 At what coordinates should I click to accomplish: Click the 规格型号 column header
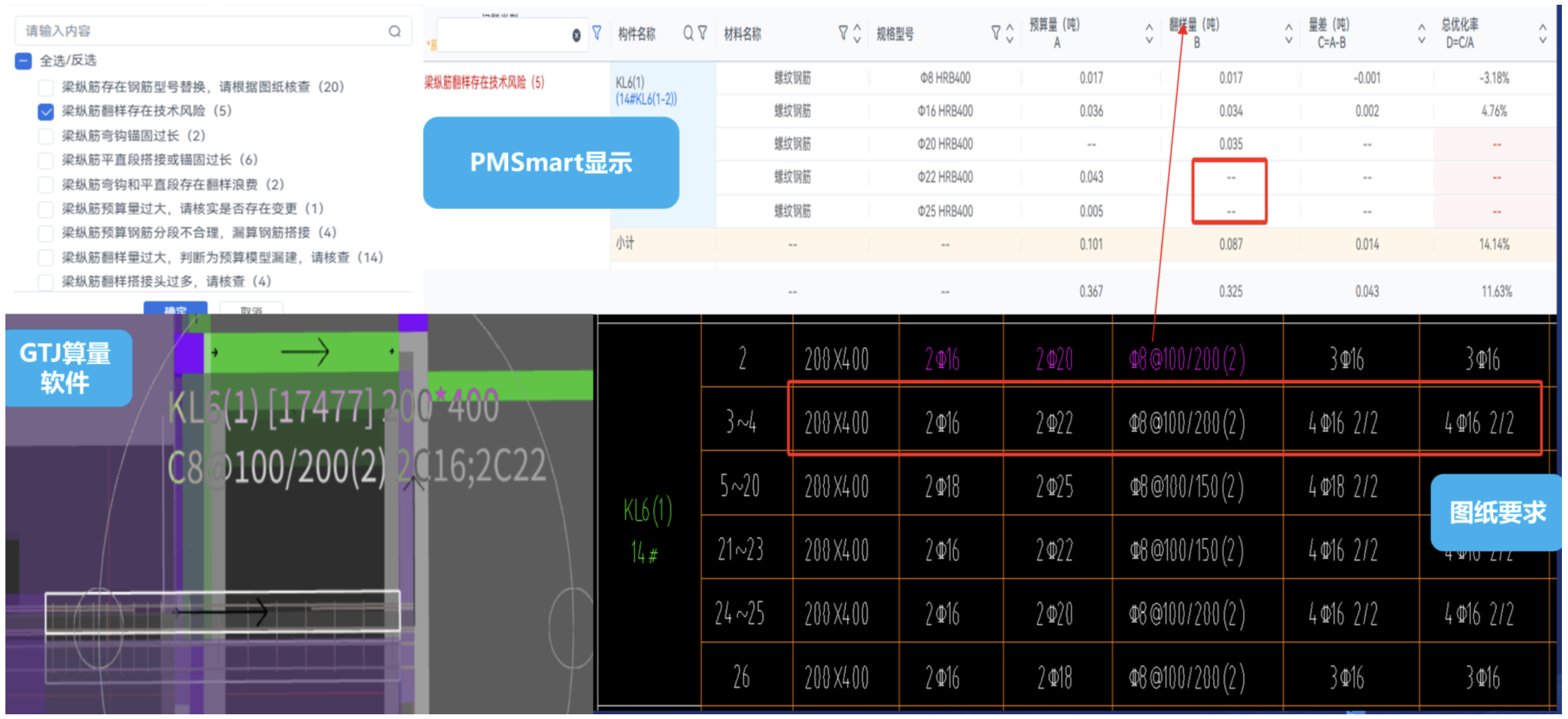895,34
